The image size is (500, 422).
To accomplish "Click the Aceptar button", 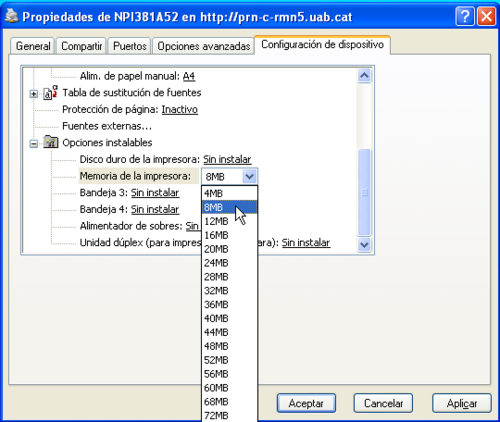I will coord(306,403).
